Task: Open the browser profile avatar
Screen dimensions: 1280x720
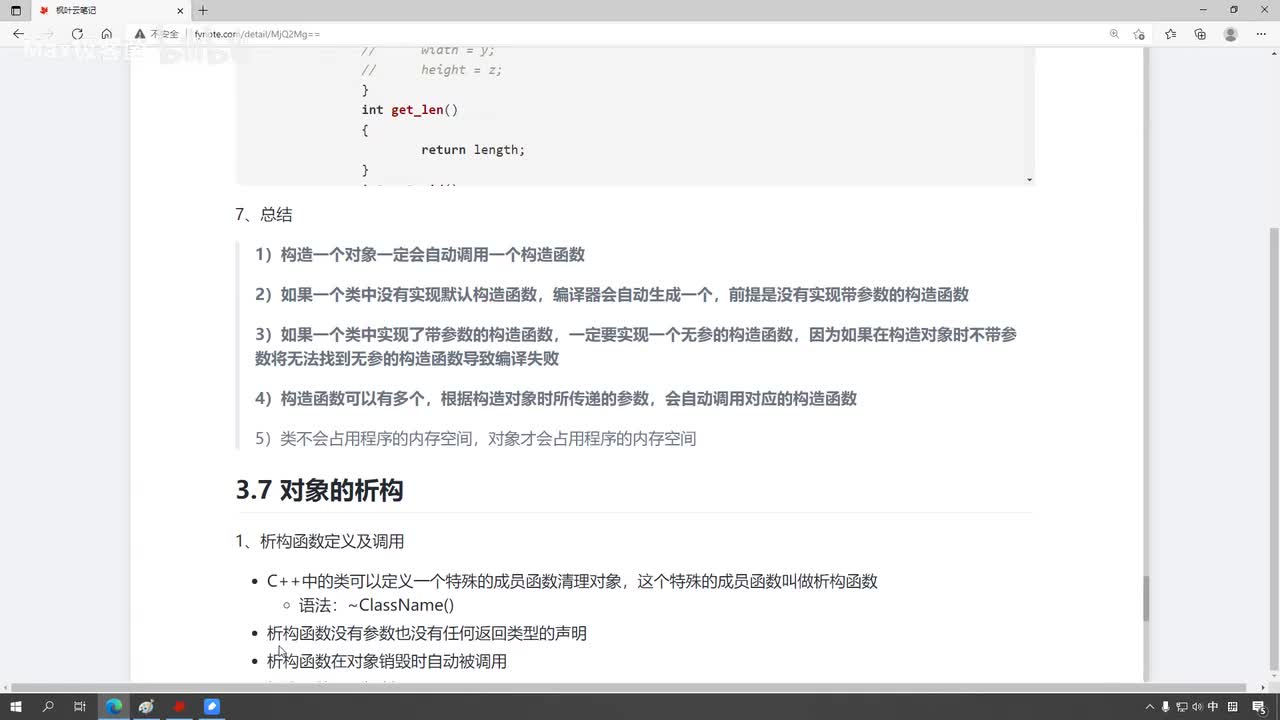Action: tap(1231, 34)
